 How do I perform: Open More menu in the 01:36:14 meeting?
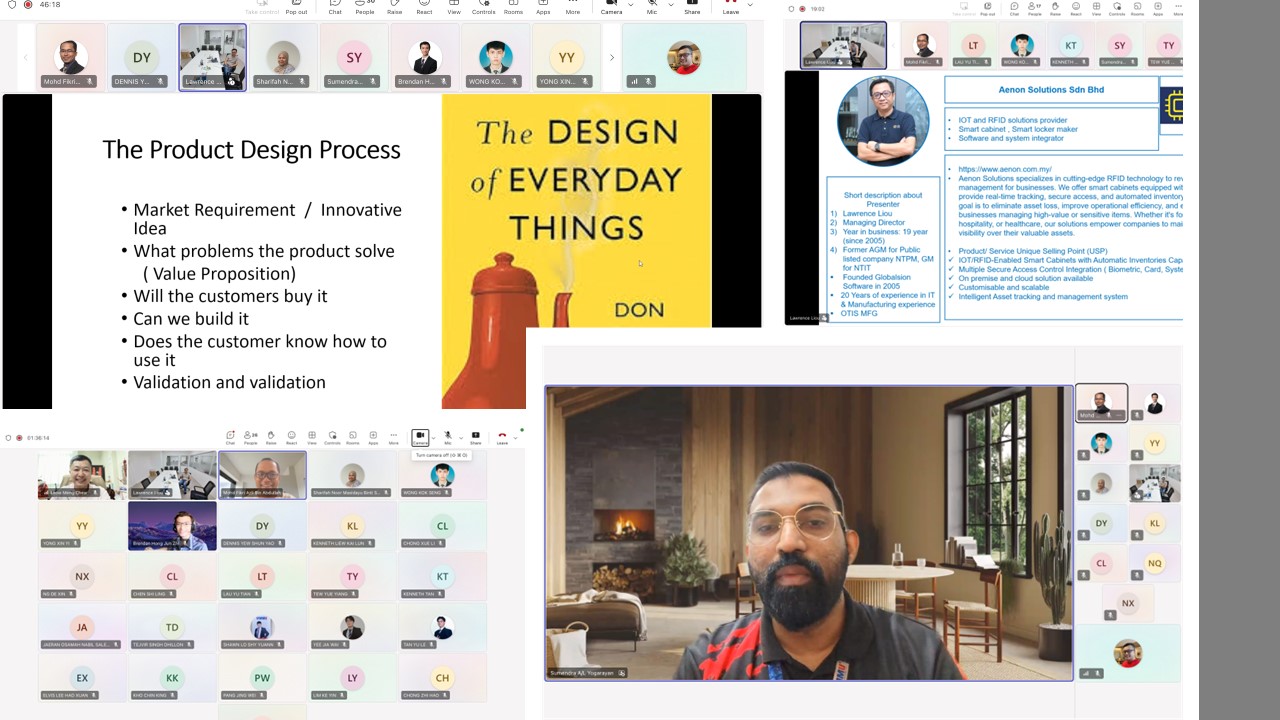click(x=393, y=437)
